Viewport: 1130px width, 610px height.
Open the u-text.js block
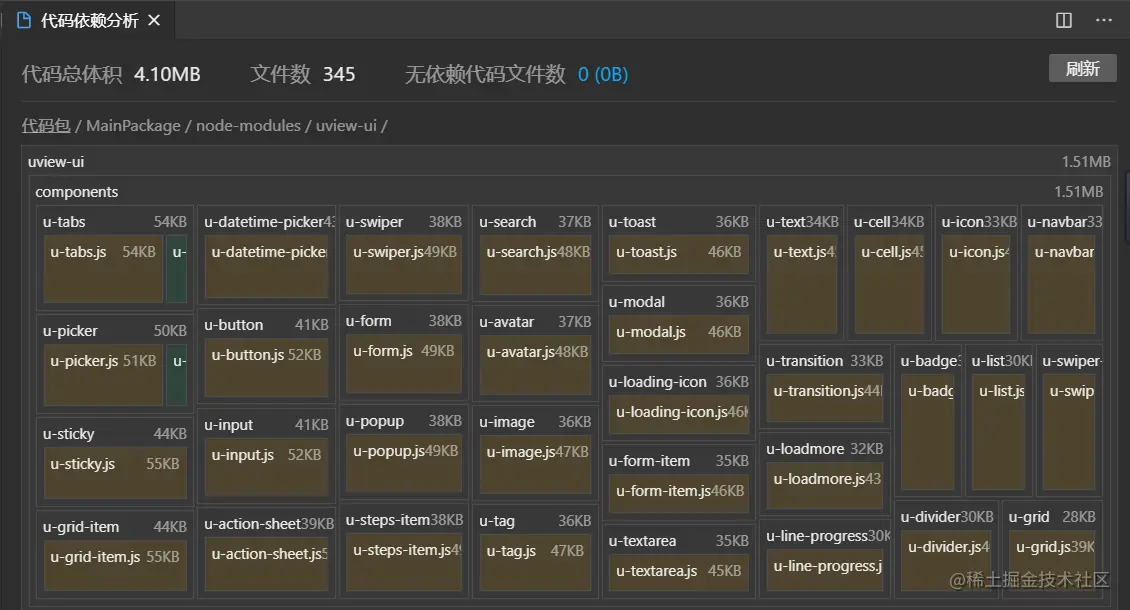(802, 285)
